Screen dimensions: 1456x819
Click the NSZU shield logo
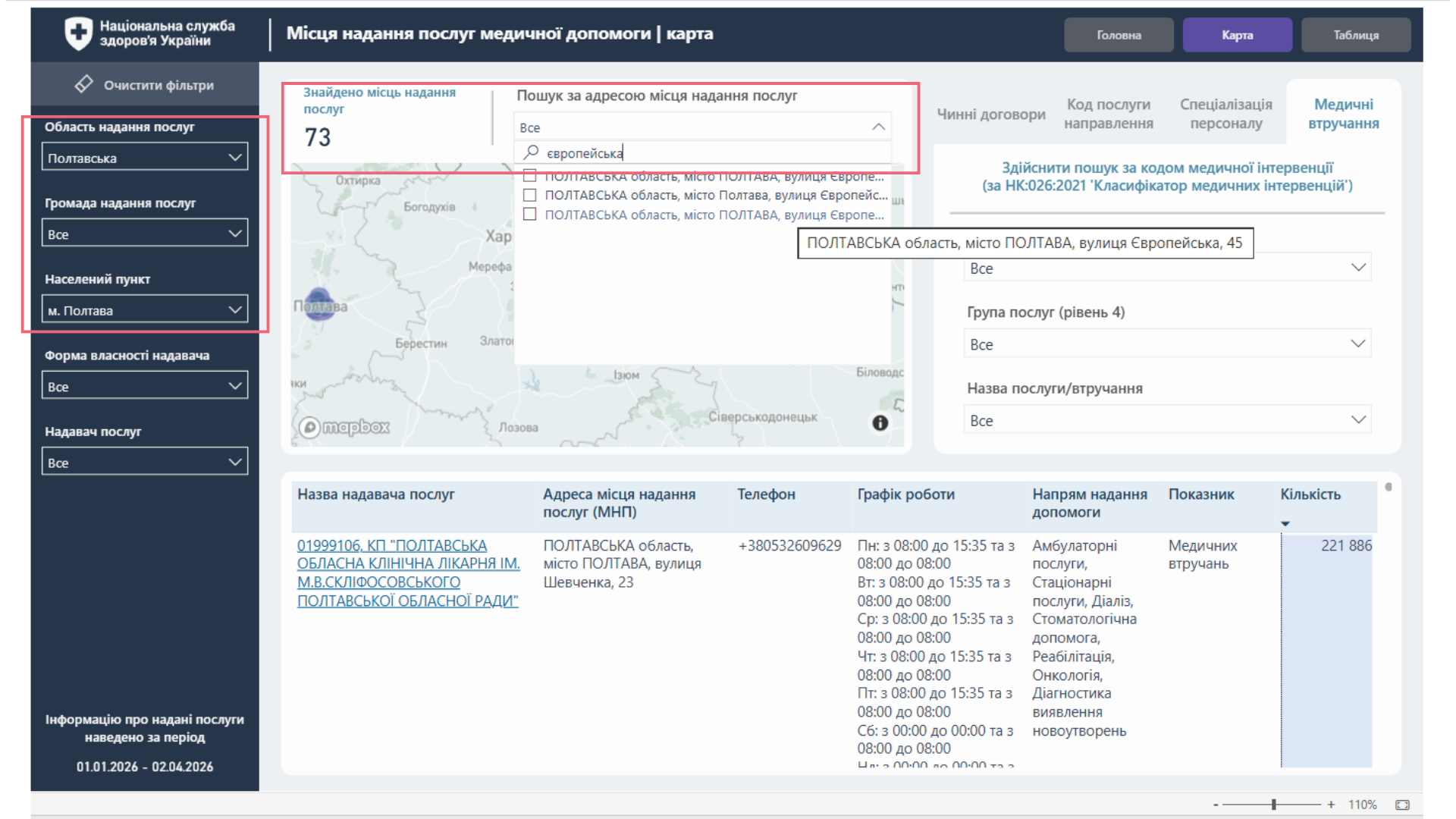pyautogui.click(x=78, y=33)
